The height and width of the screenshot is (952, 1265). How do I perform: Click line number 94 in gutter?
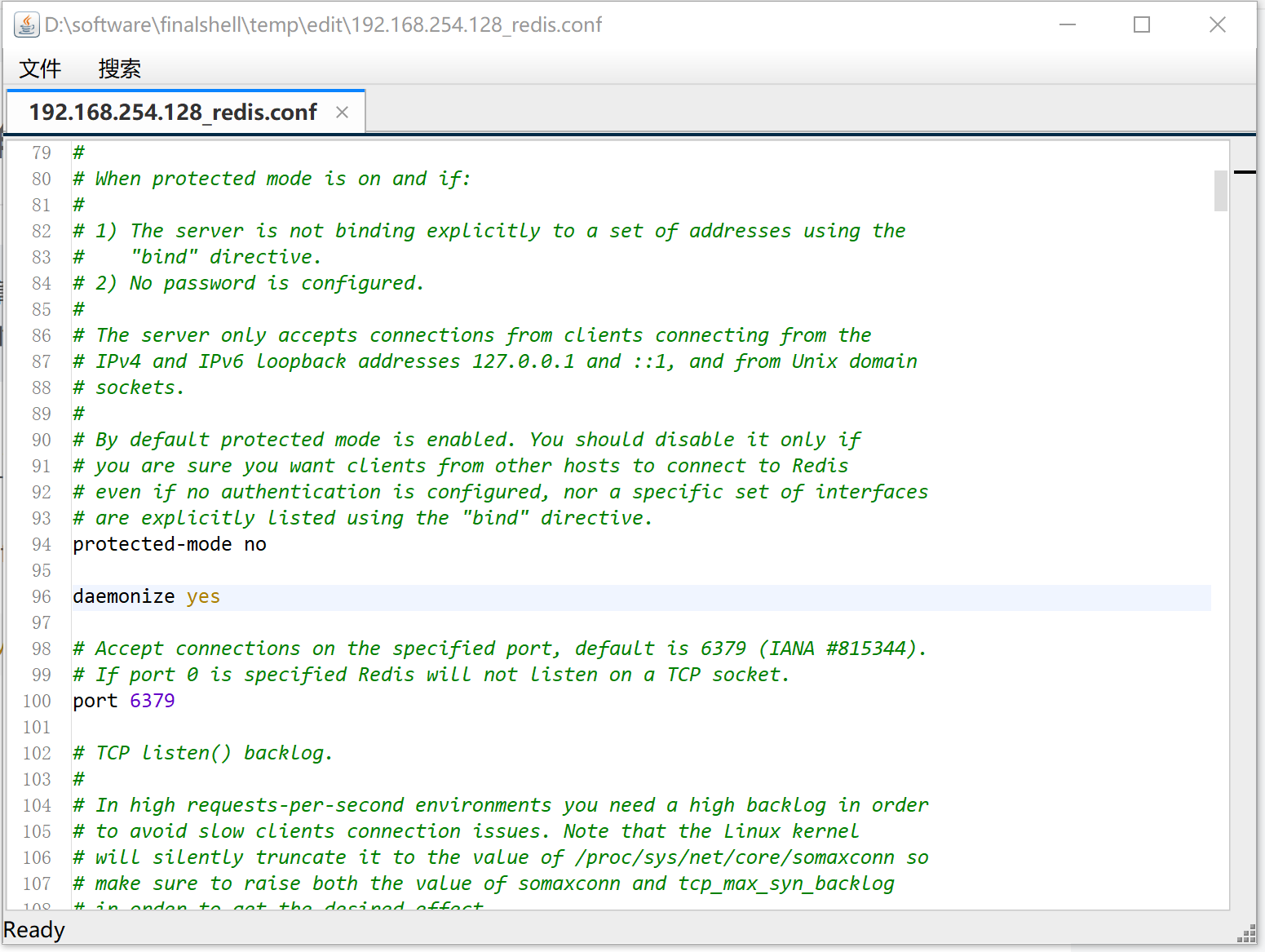pyautogui.click(x=42, y=544)
